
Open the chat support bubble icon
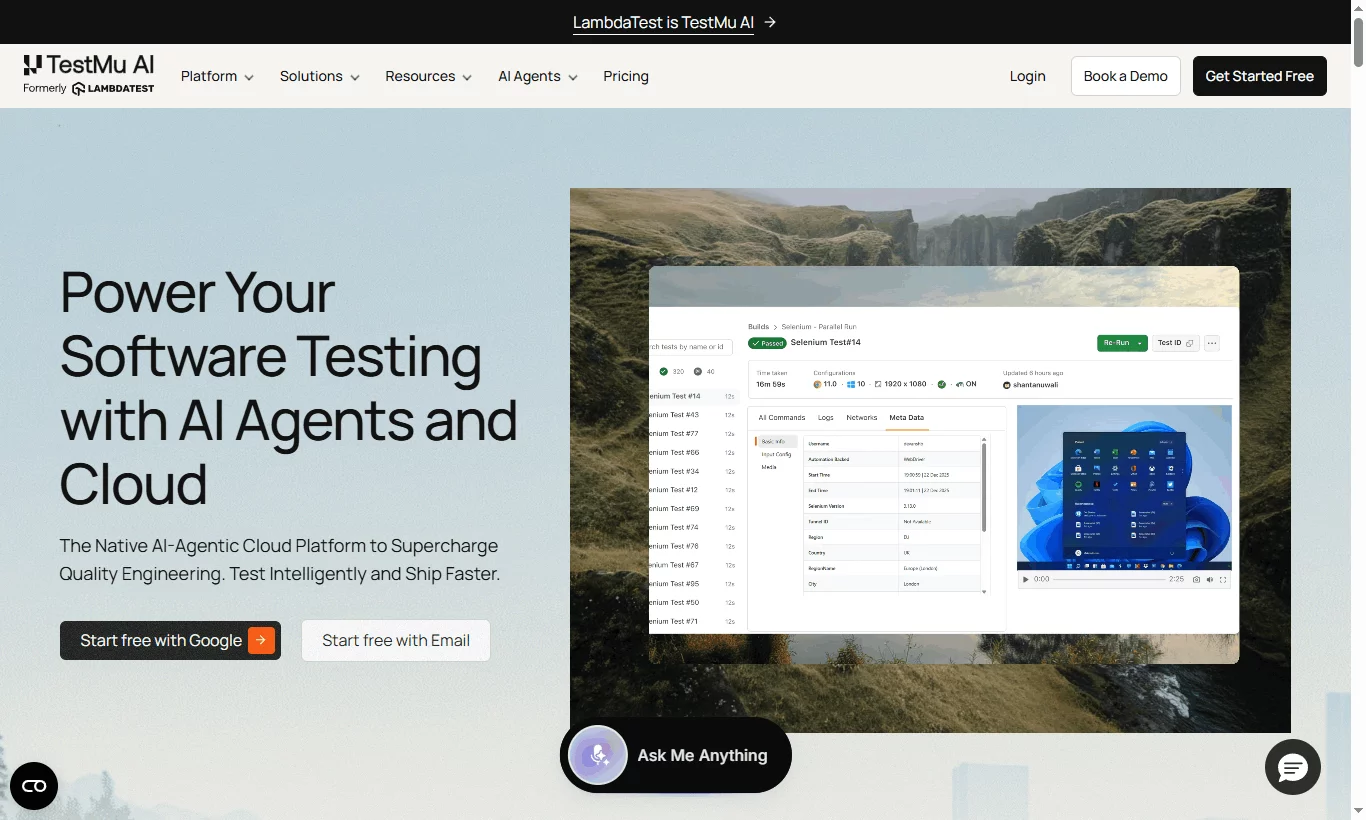click(x=1293, y=767)
